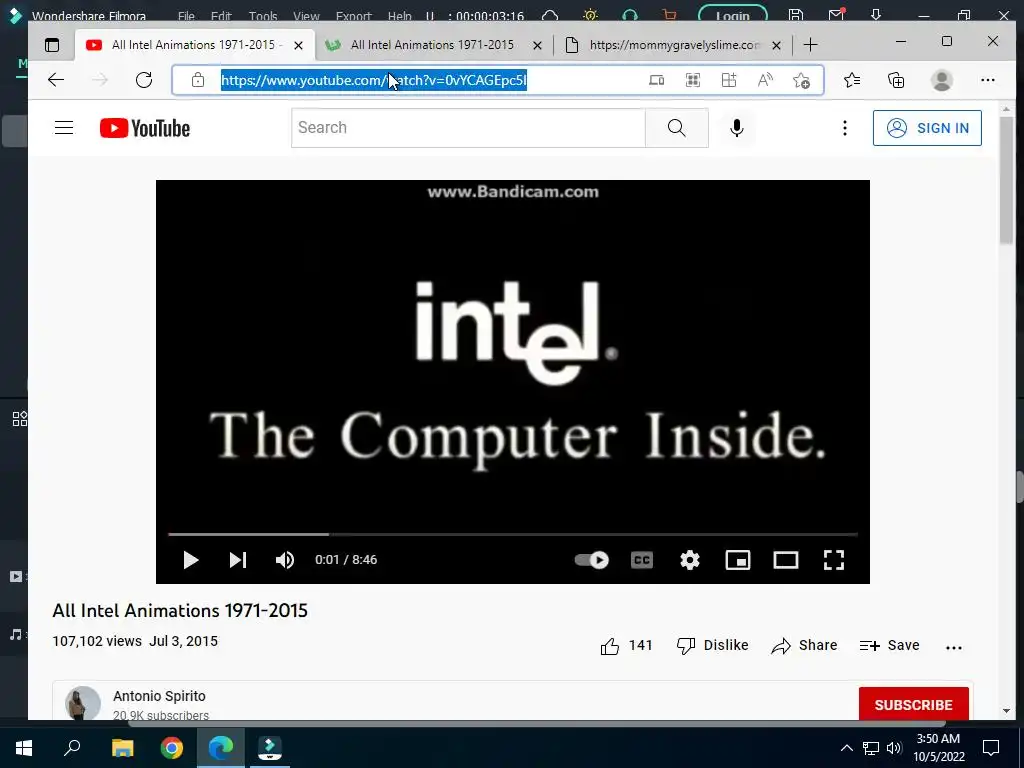This screenshot has width=1024, height=768.
Task: Click the YouTube search magnifier button
Action: point(677,128)
